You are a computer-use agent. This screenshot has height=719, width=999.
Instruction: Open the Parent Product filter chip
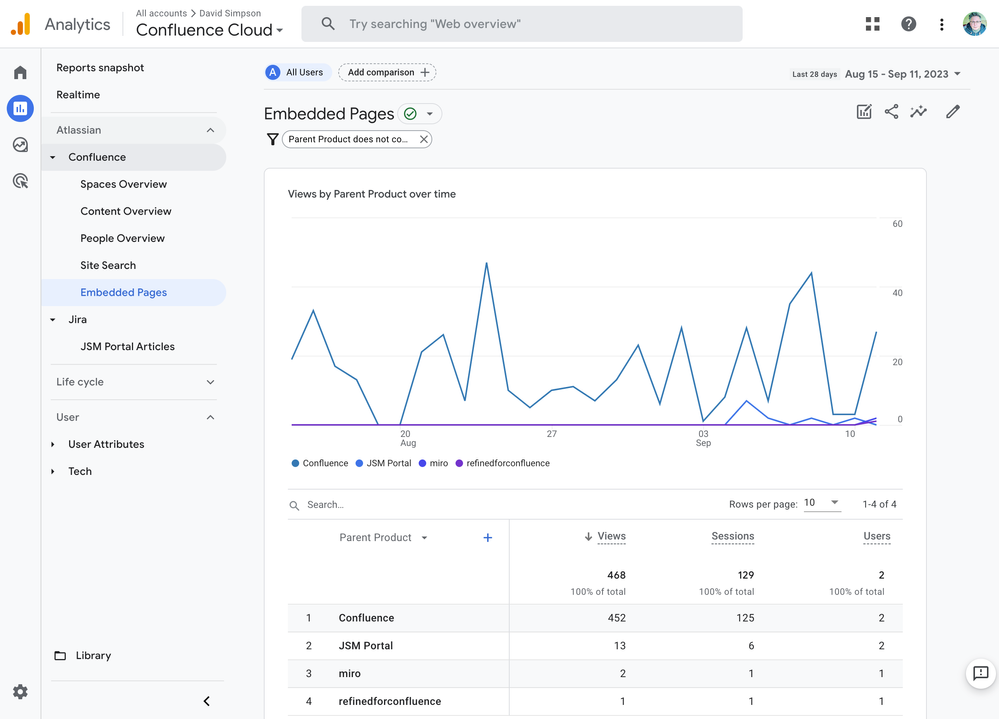pos(348,139)
